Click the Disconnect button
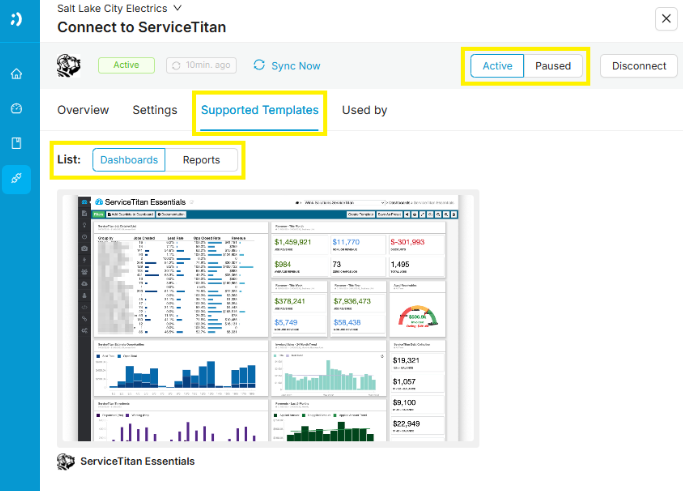The width and height of the screenshot is (683, 491). pos(639,66)
